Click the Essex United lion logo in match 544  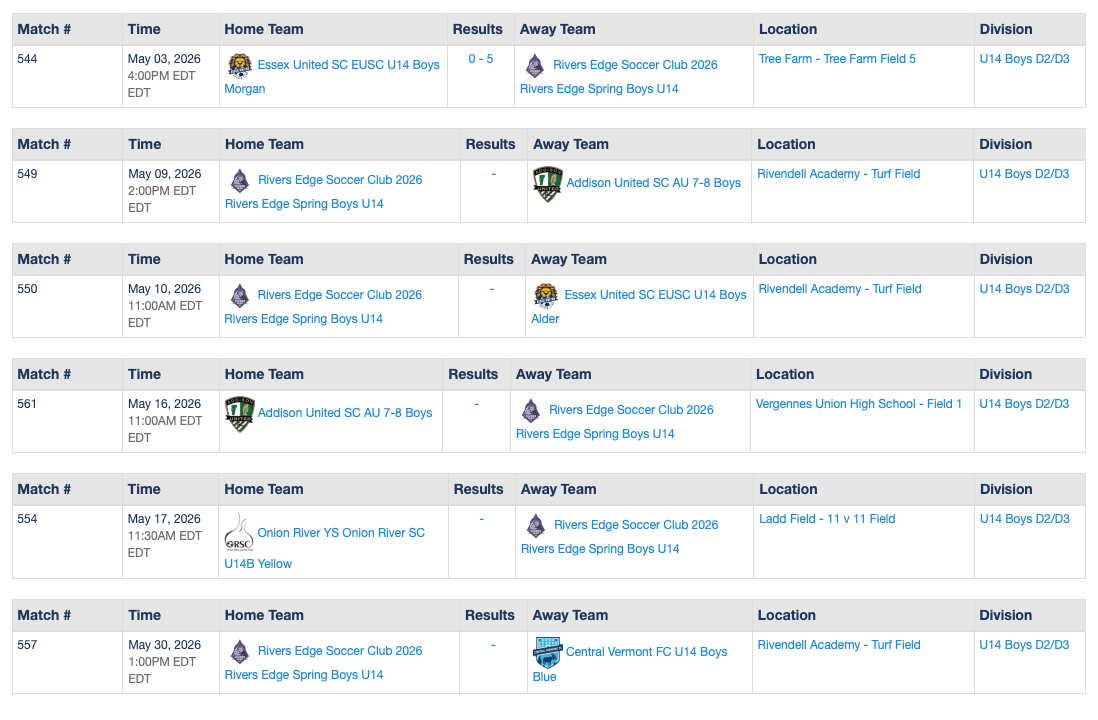[239, 65]
